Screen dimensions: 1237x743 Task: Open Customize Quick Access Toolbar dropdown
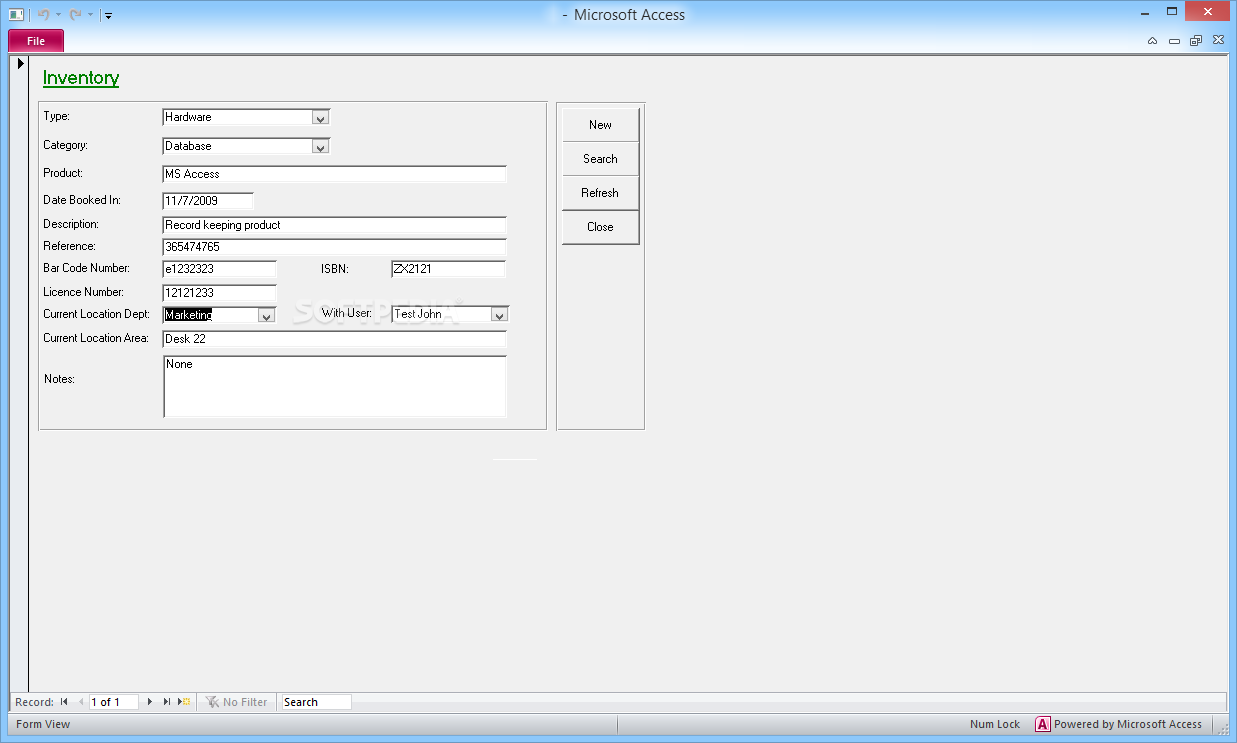[x=108, y=15]
